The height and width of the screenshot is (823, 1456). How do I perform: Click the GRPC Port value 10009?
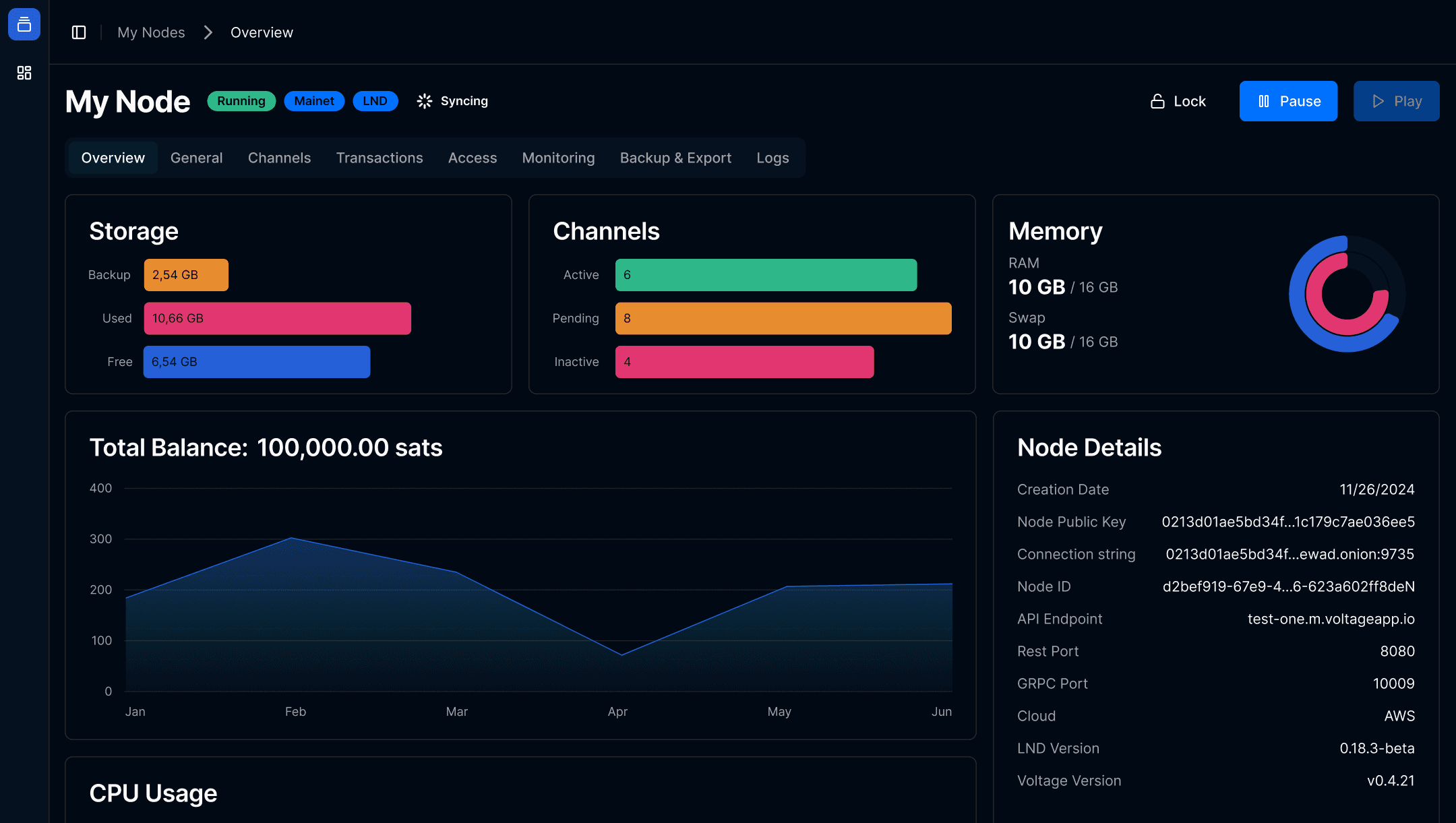(1393, 683)
